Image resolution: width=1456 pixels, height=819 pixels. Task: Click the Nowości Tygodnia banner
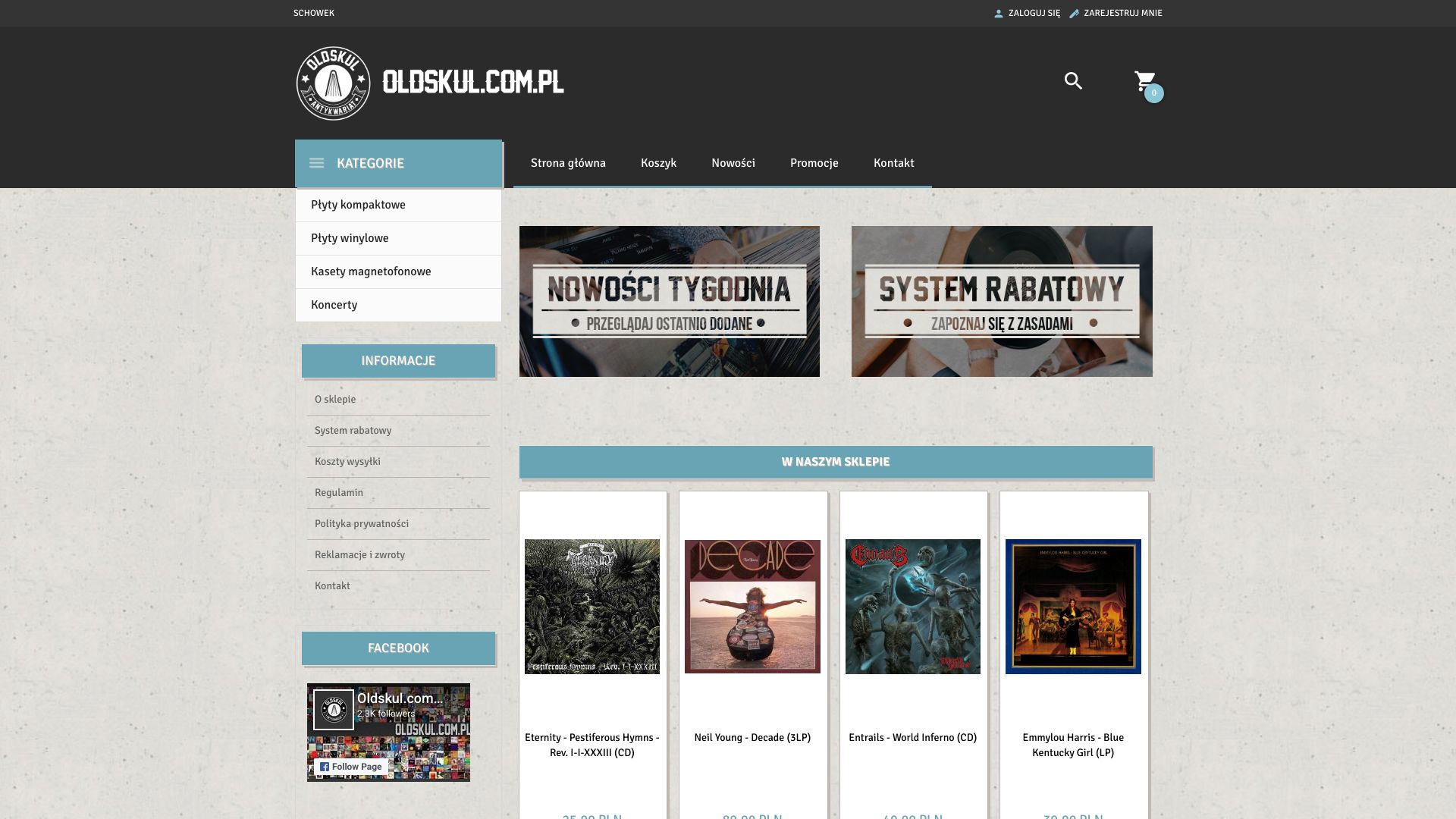[x=670, y=301]
